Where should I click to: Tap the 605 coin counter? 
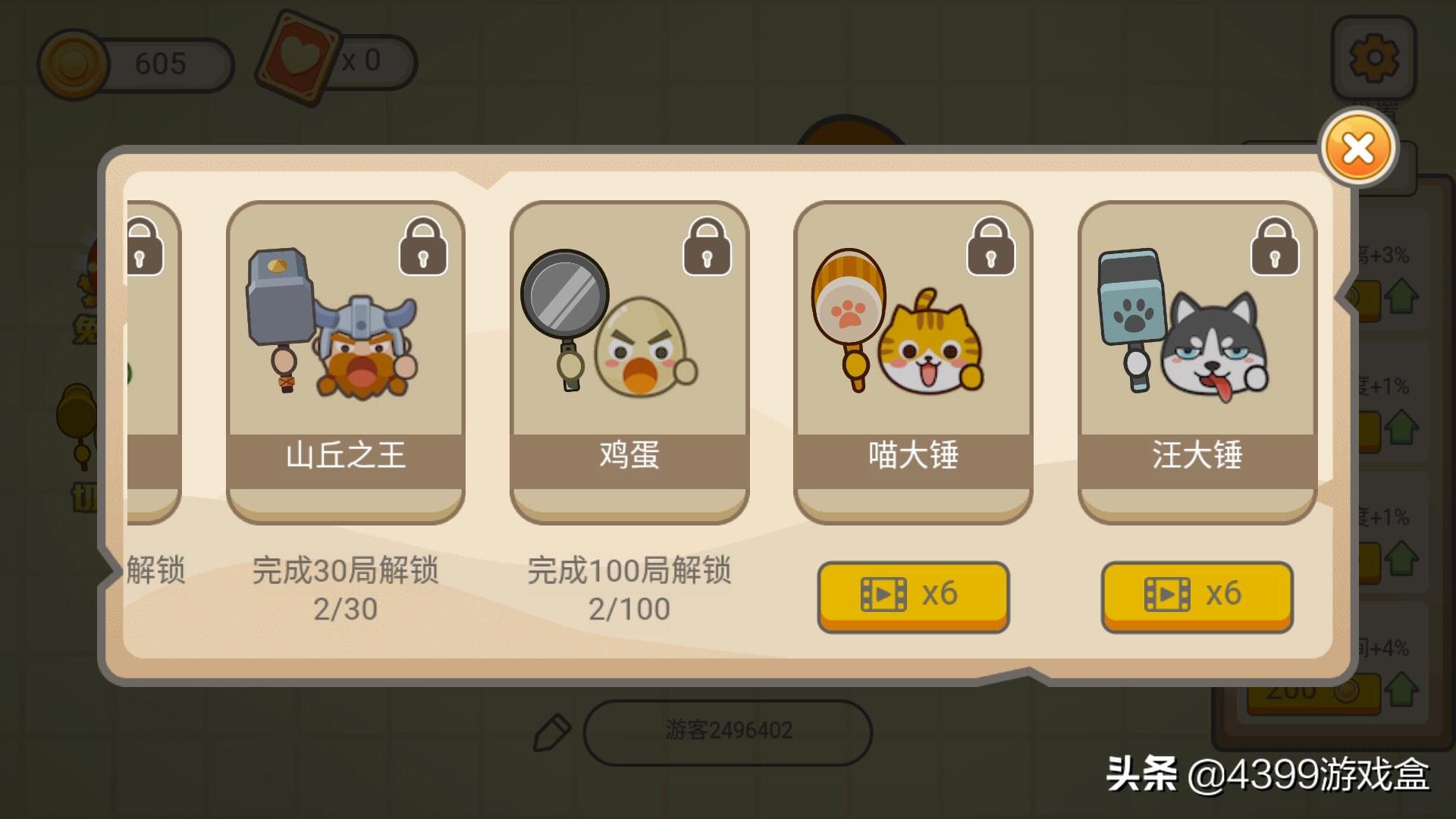(x=161, y=64)
